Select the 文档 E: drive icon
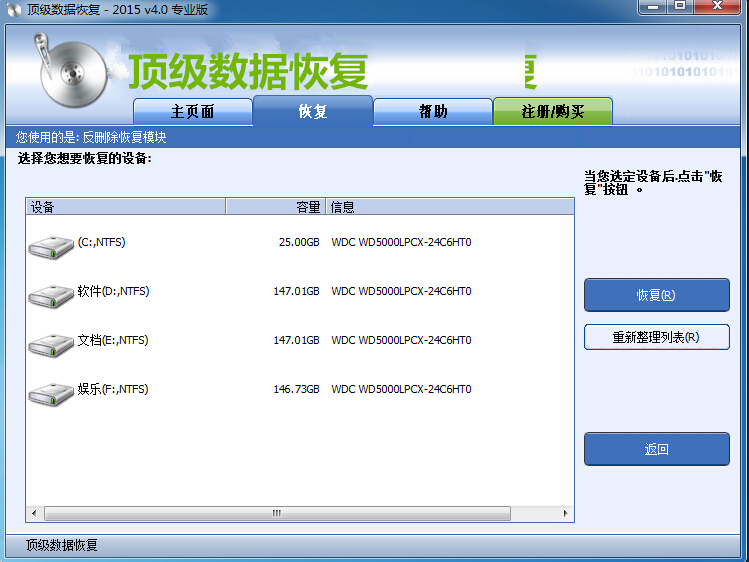This screenshot has height=562, width=749. coord(51,346)
